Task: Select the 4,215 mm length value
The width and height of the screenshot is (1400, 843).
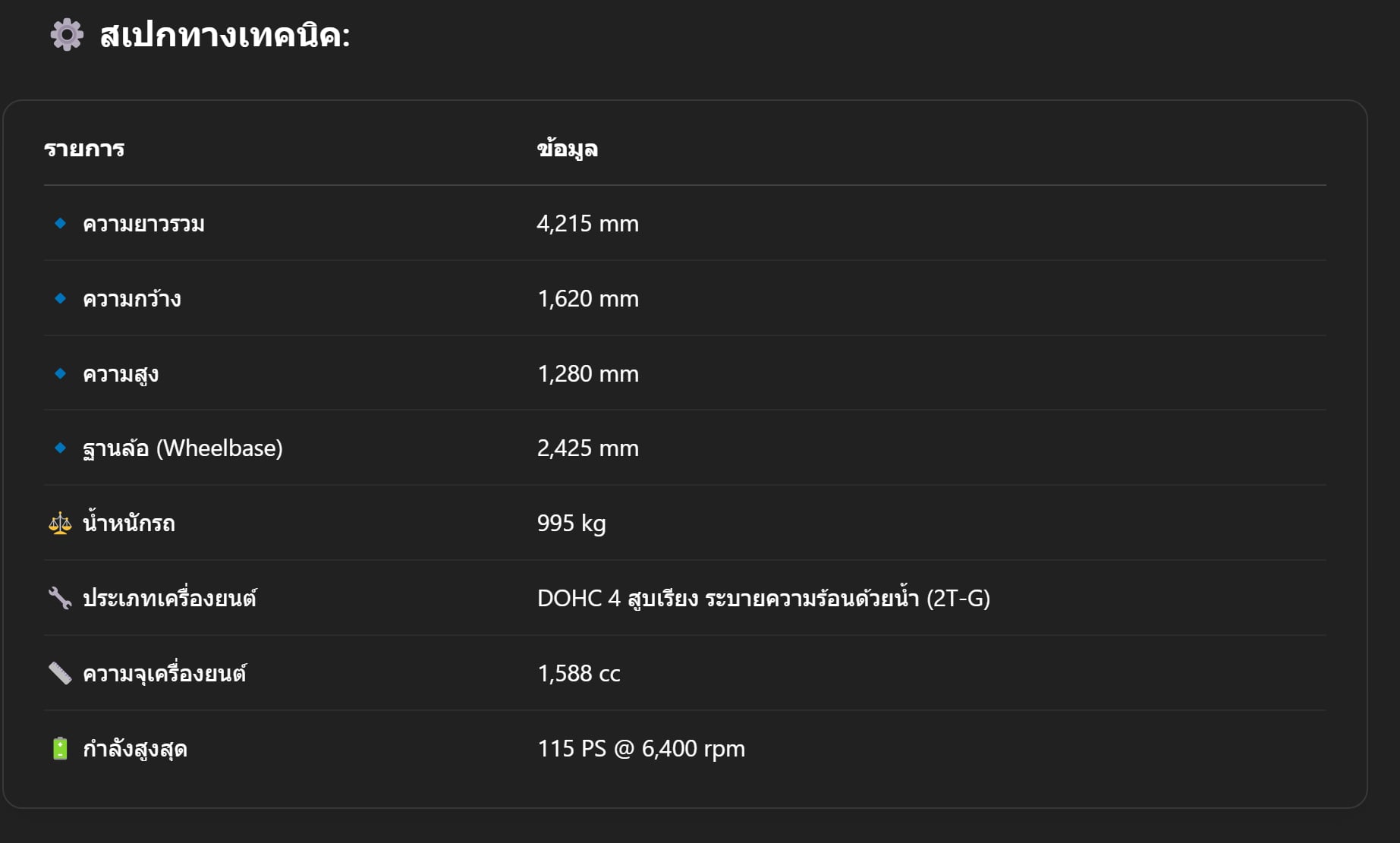Action: [x=588, y=224]
